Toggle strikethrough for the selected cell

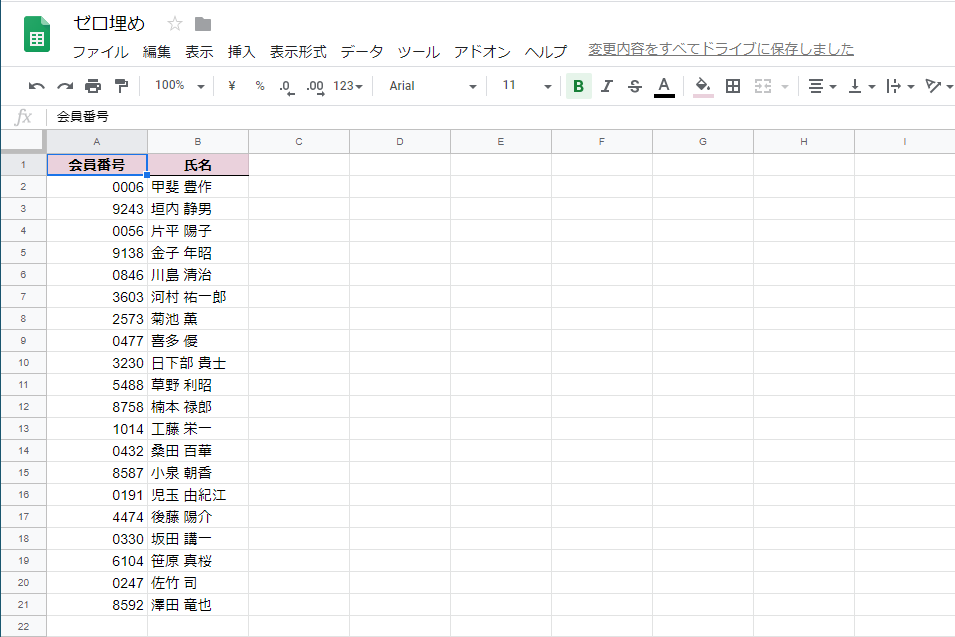[x=634, y=86]
